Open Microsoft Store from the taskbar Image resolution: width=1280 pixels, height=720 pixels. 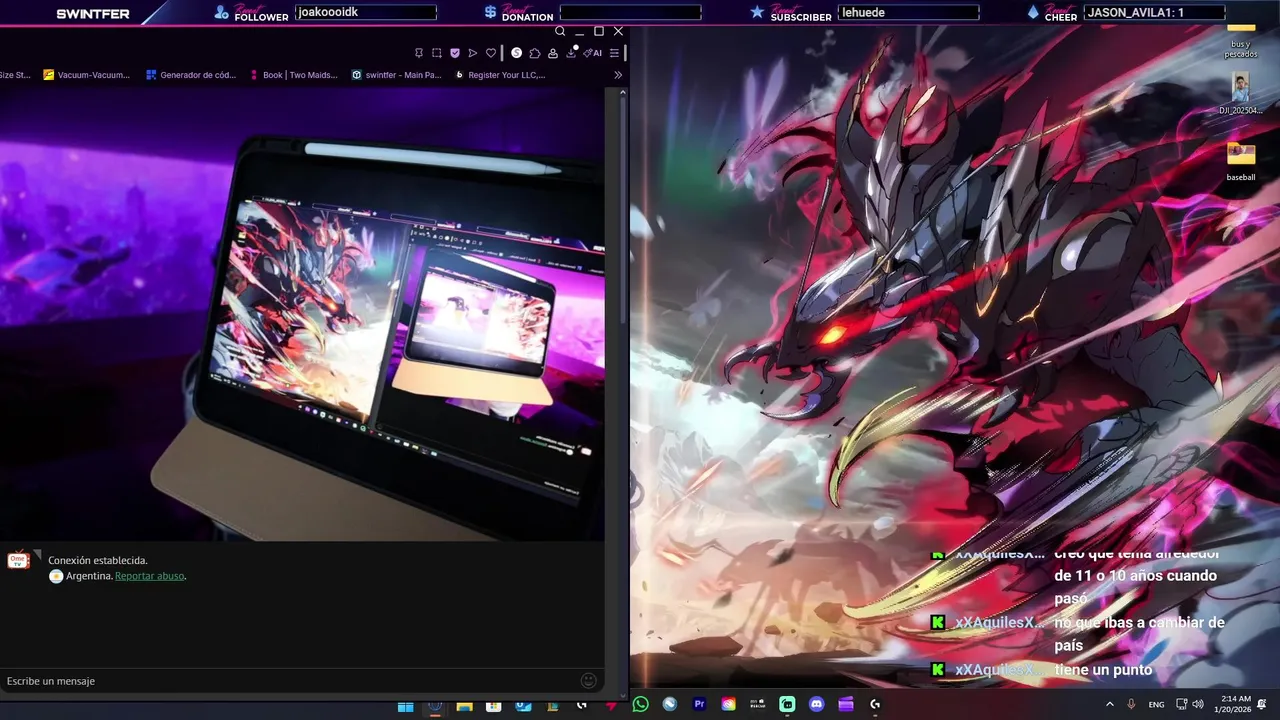pyautogui.click(x=493, y=705)
